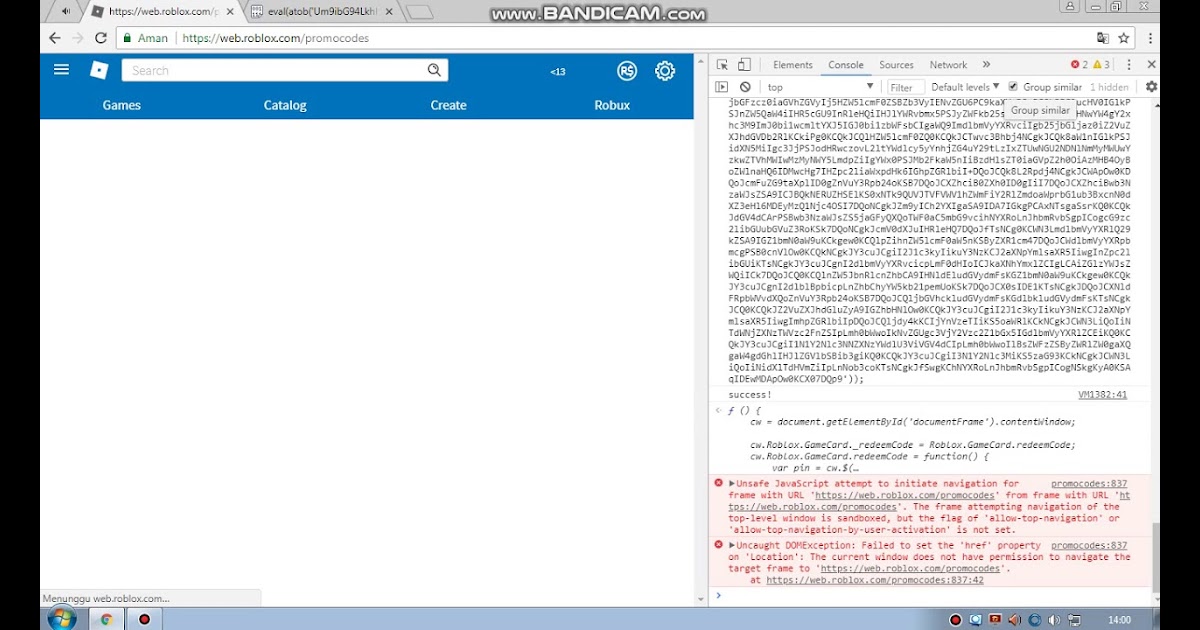The height and width of the screenshot is (630, 1200).
Task: Reload the page with the refresh icon
Action: [x=101, y=38]
